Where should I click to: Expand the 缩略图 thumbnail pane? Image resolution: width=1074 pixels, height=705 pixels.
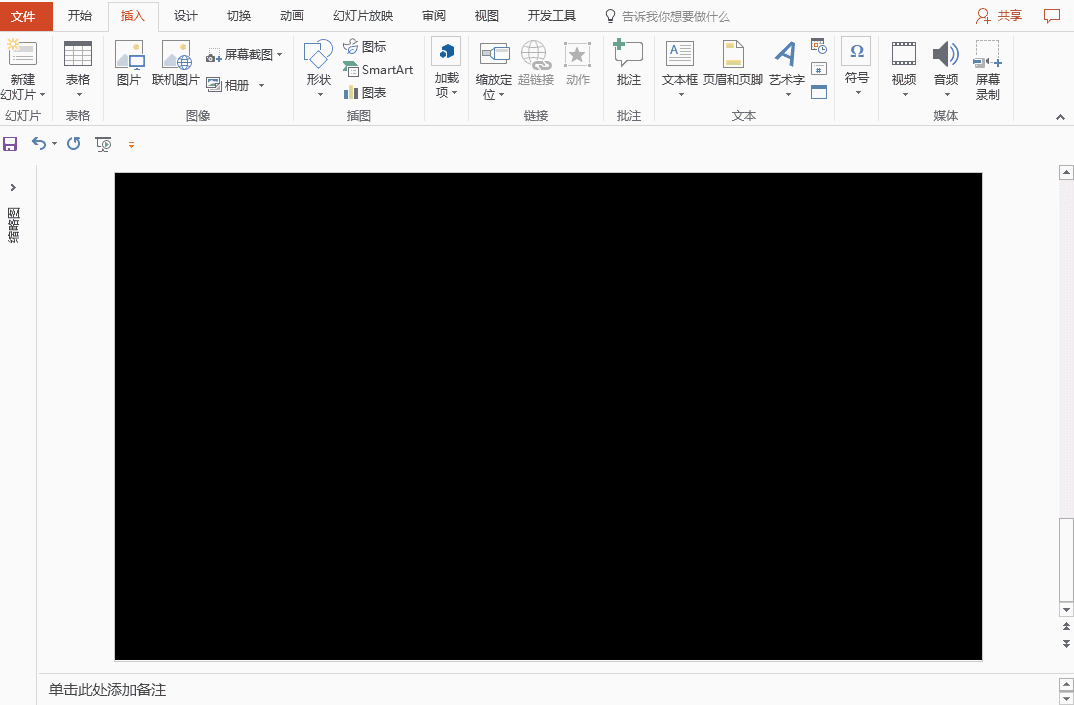[13, 188]
